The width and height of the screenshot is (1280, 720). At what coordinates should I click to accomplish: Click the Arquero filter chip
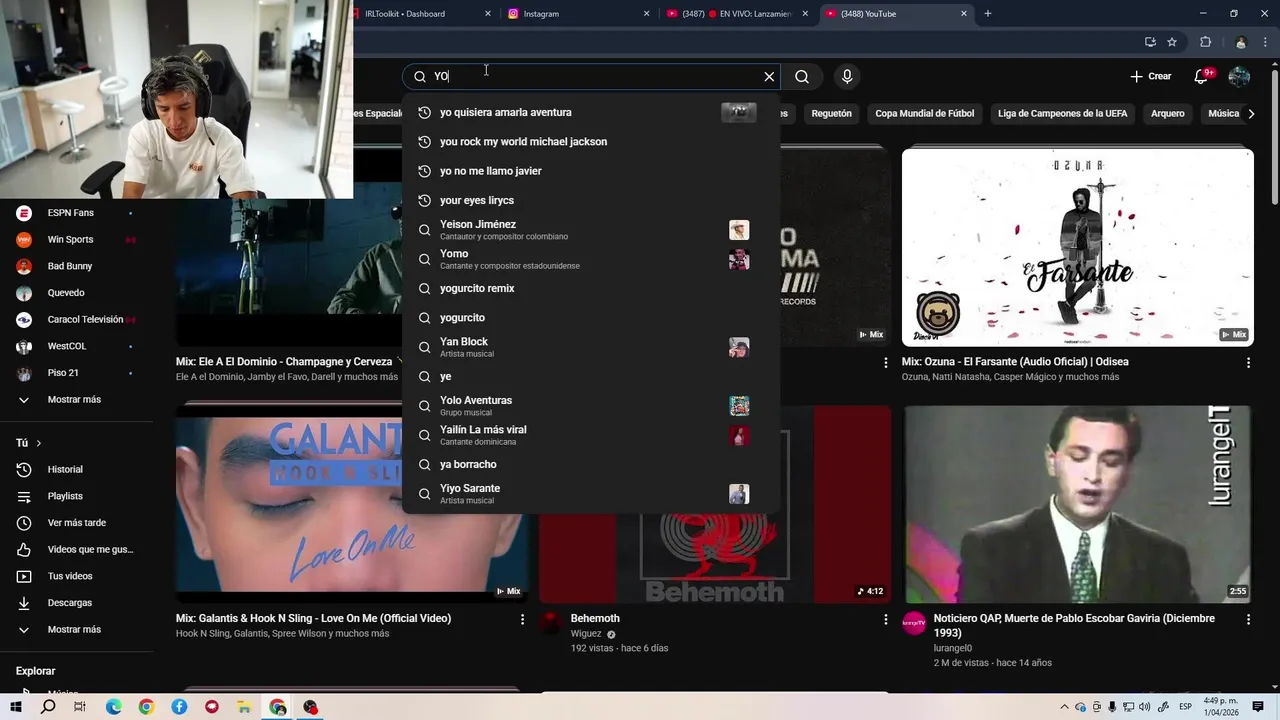click(x=1167, y=114)
